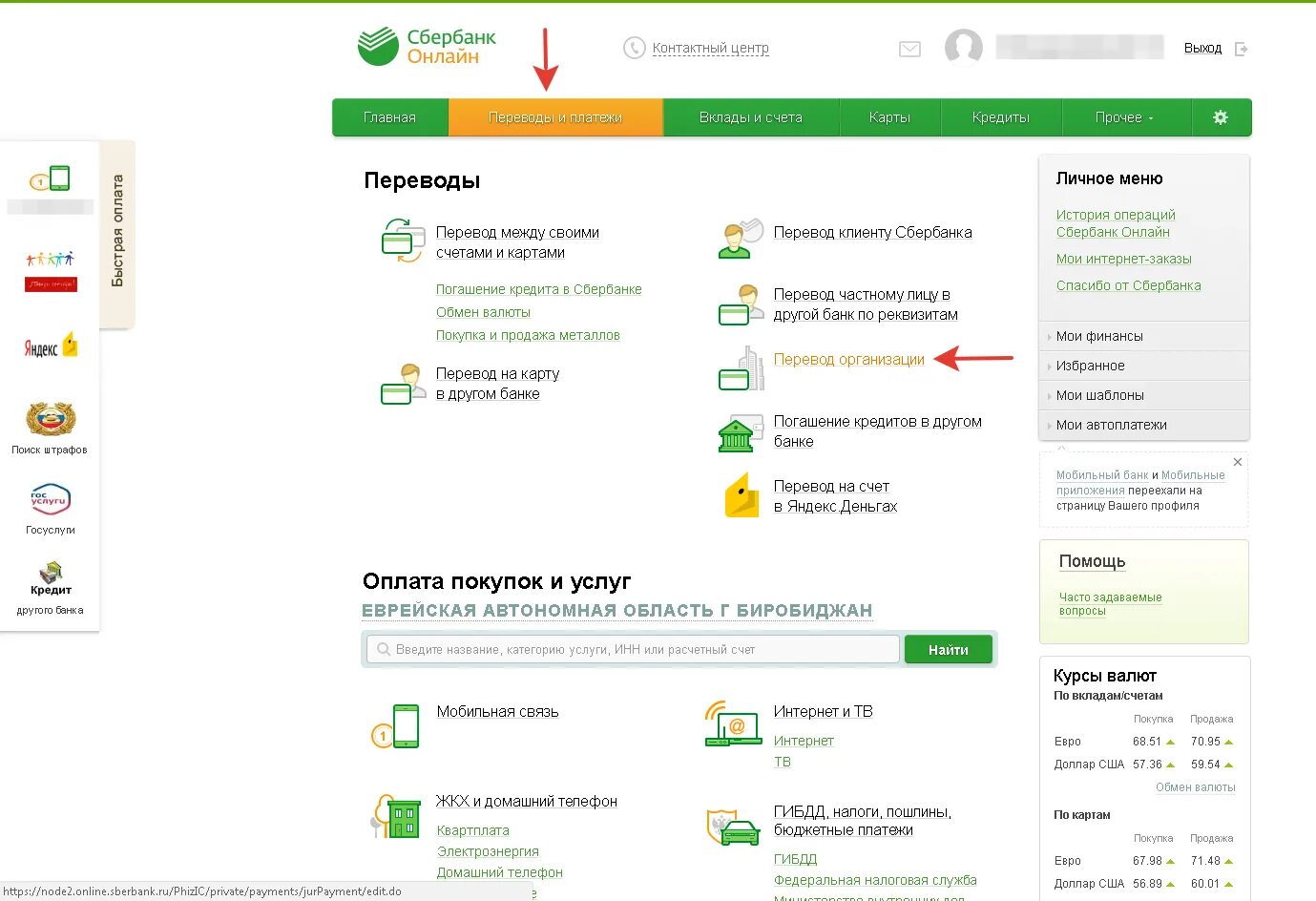Click the exit door icon next to Выход
This screenshot has width=1316, height=901.
[1241, 49]
